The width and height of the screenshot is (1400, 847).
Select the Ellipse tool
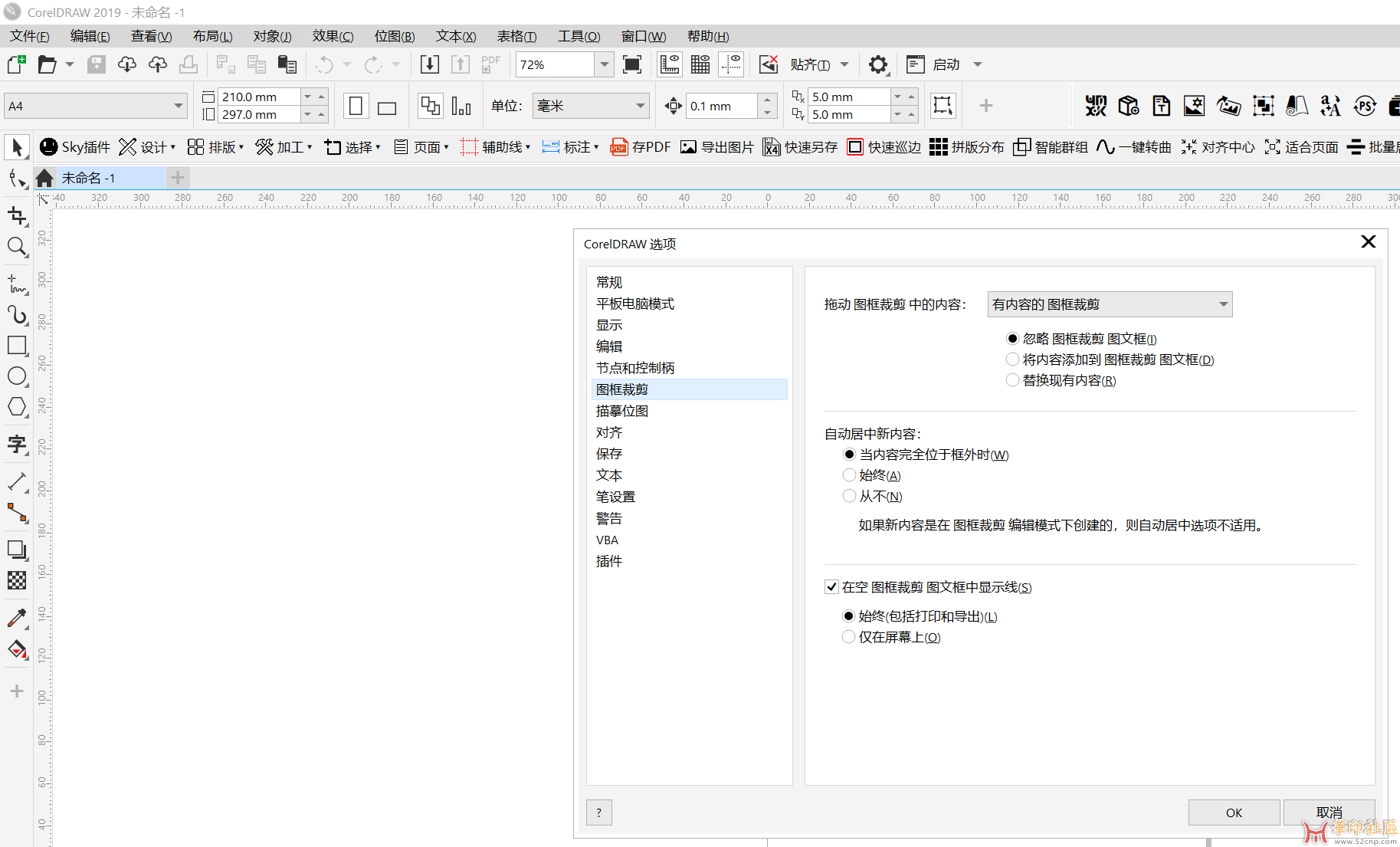[x=17, y=376]
